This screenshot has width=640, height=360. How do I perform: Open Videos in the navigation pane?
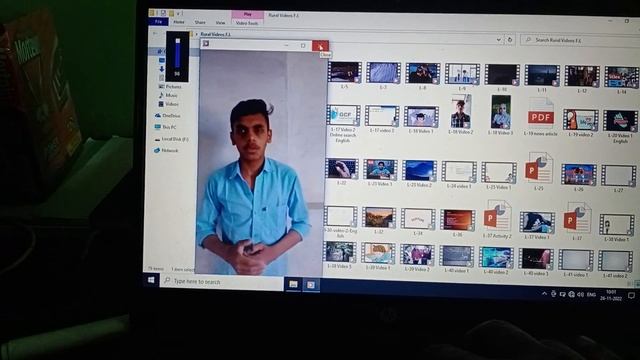point(169,104)
